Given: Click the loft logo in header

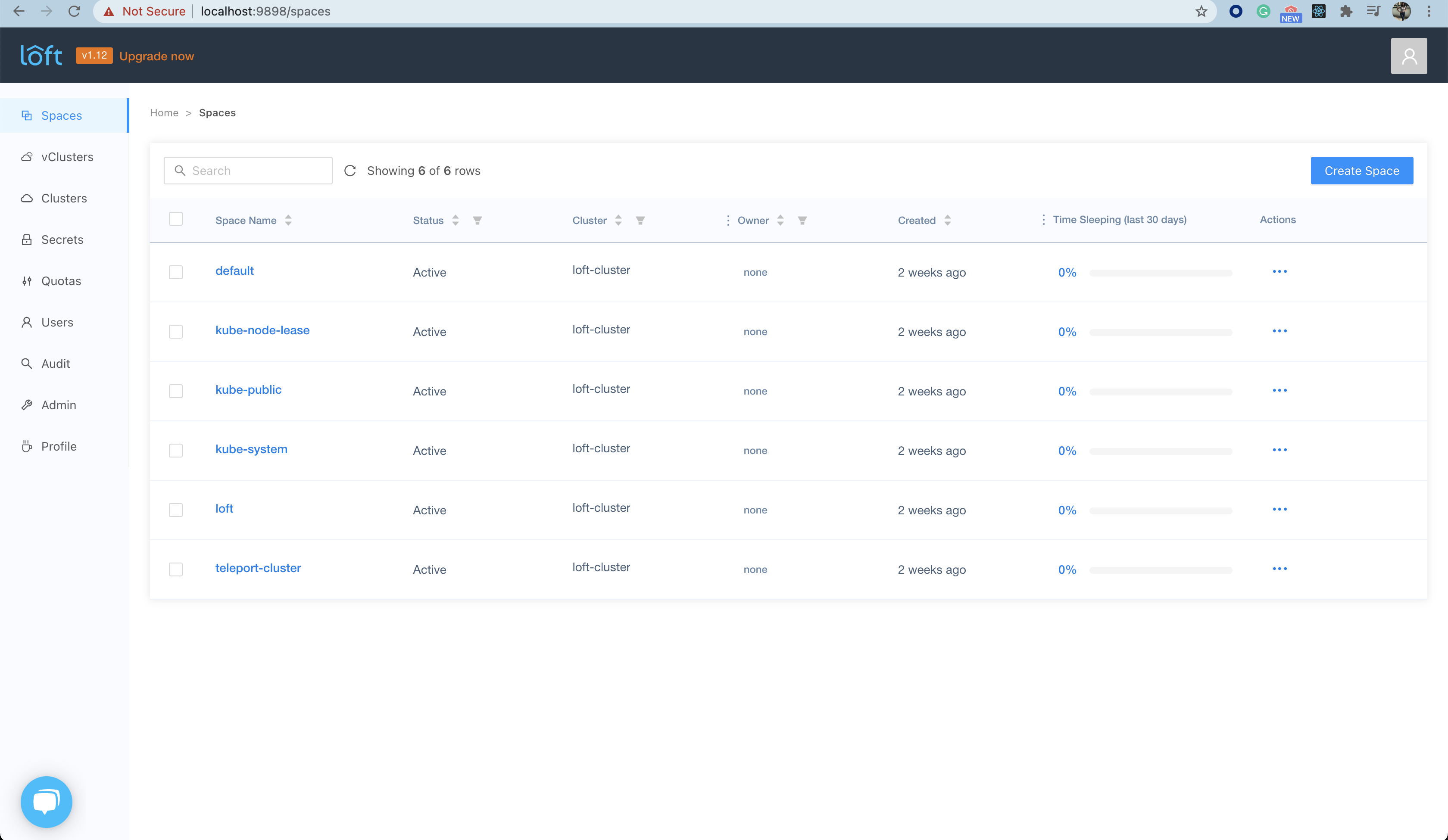Looking at the screenshot, I should pyautogui.click(x=41, y=55).
